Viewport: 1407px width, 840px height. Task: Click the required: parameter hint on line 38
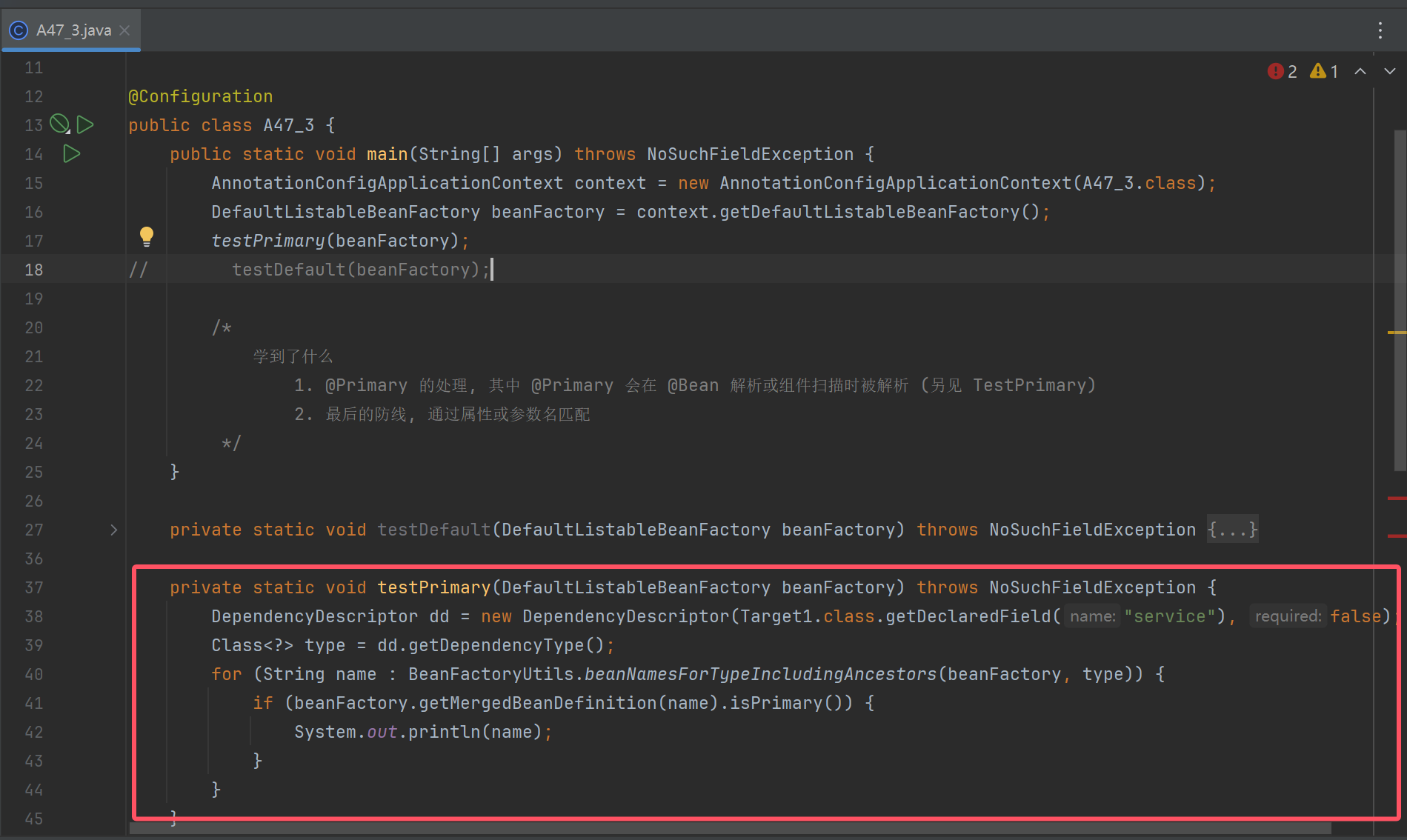pos(1288,616)
